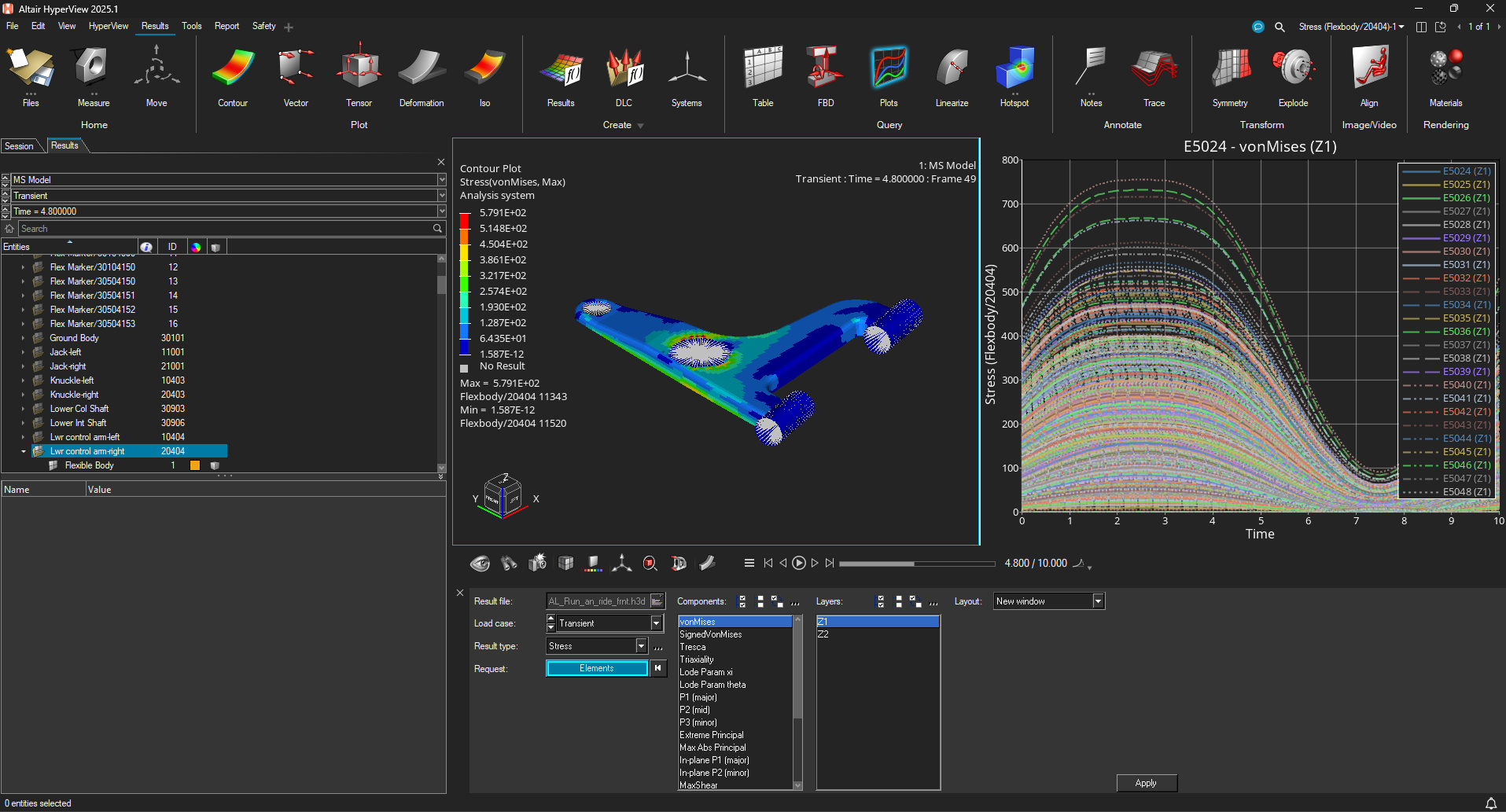The image size is (1506, 812).
Task: Open the Trace tool
Action: (x=1154, y=77)
